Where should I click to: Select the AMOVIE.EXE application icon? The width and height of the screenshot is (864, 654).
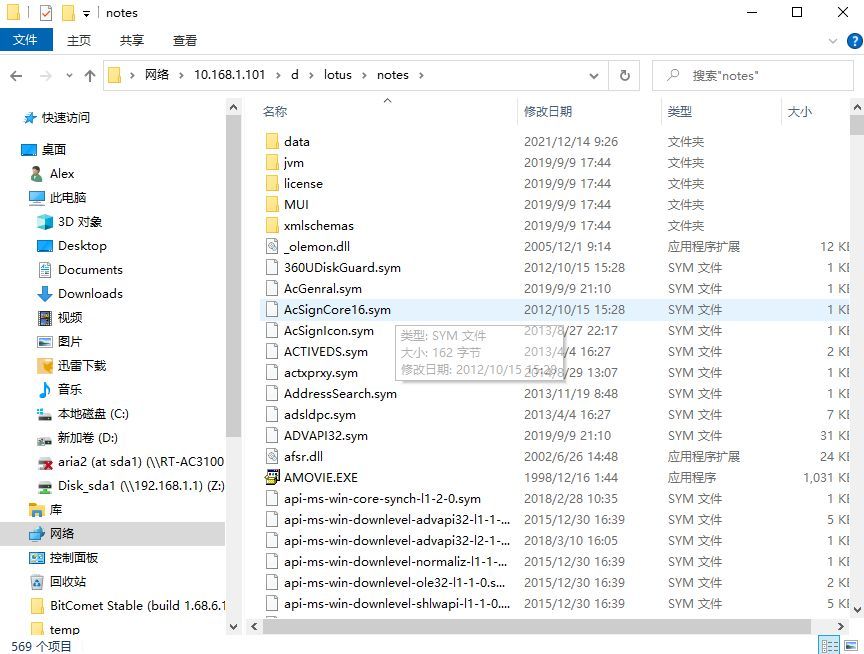tap(272, 477)
